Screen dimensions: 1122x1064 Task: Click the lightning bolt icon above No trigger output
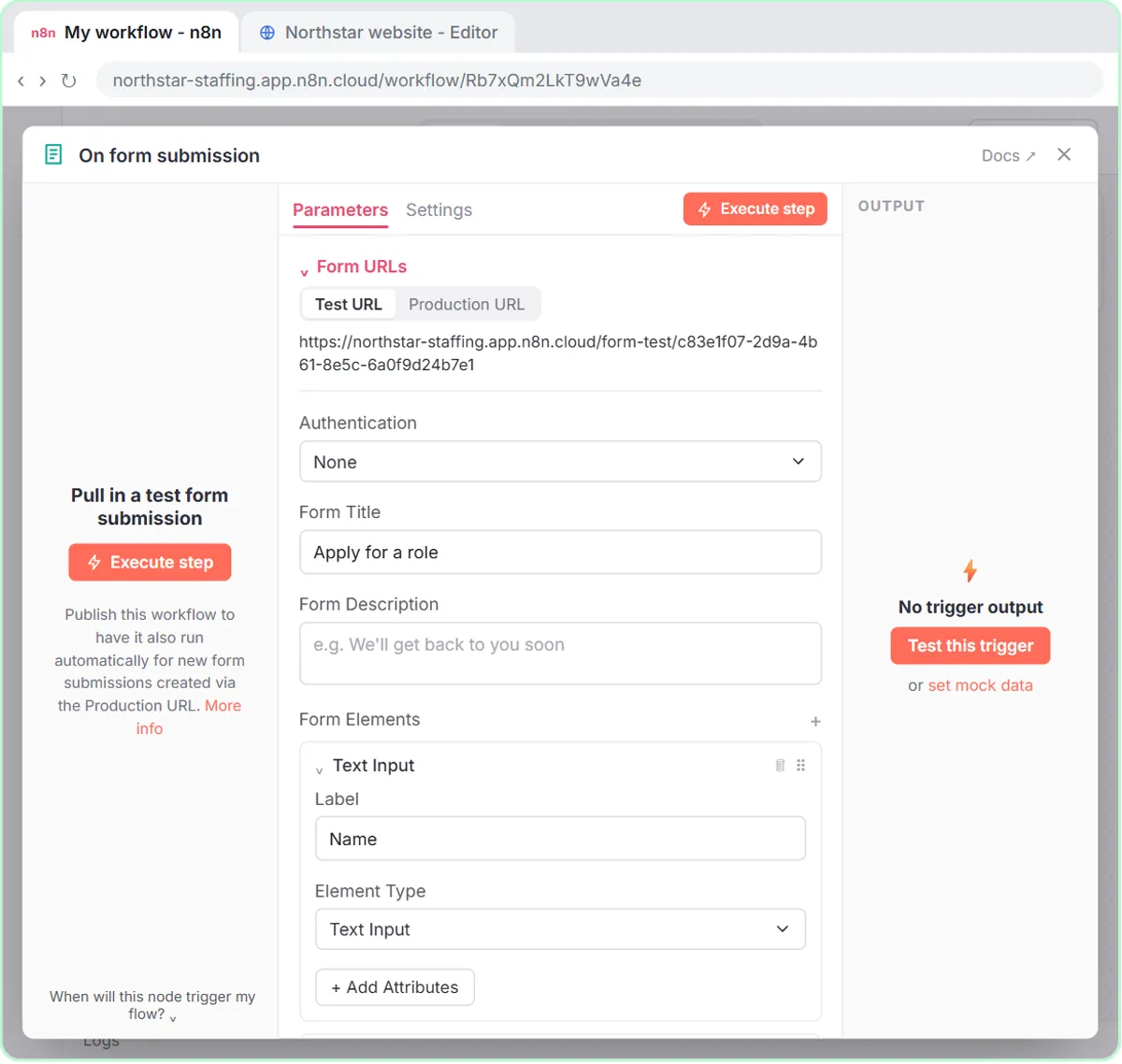point(970,570)
